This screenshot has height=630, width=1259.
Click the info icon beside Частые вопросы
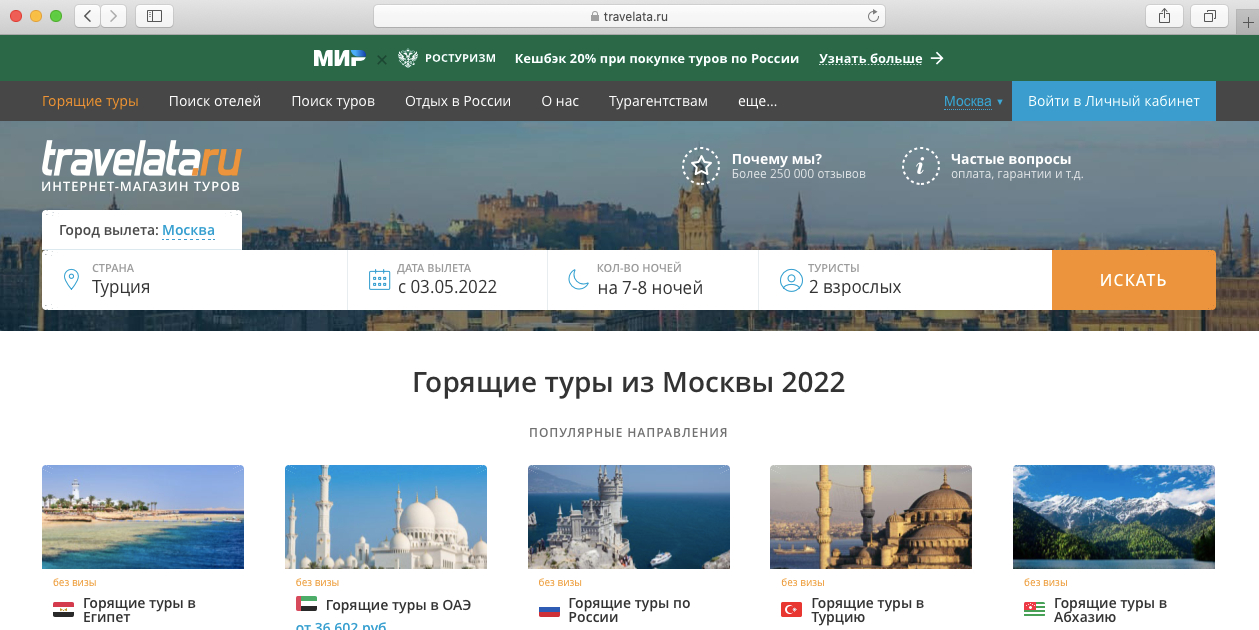920,166
